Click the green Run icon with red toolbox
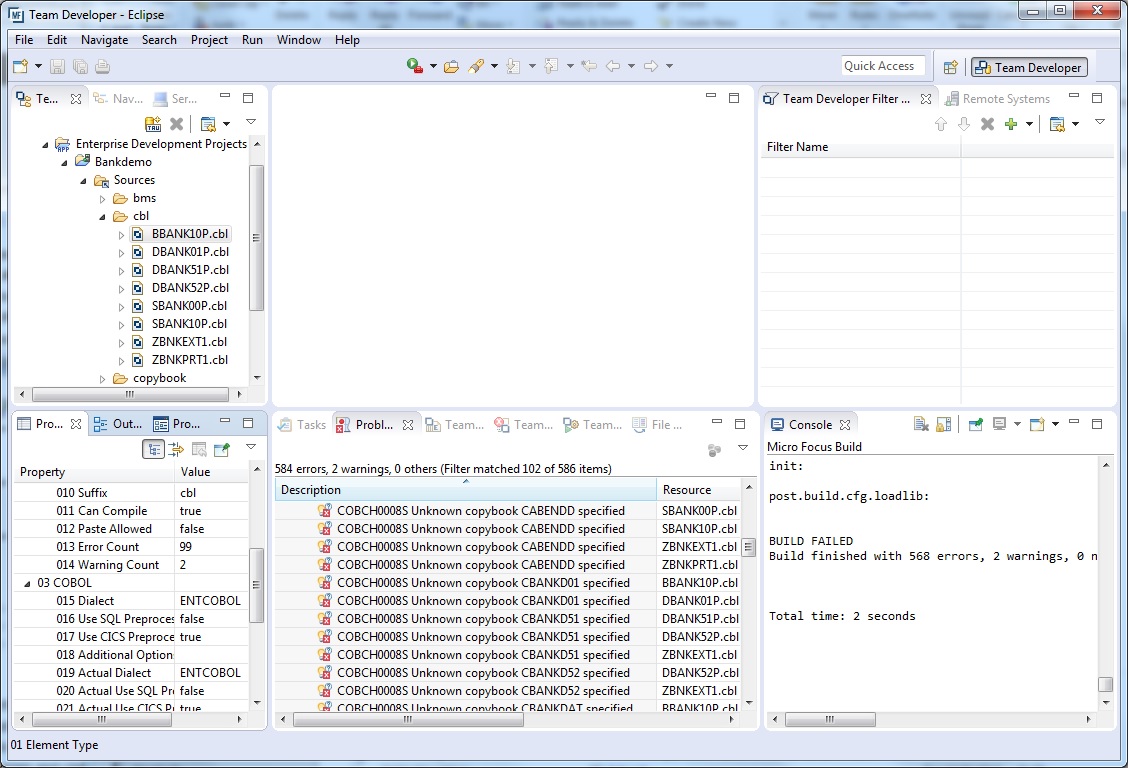 click(414, 66)
